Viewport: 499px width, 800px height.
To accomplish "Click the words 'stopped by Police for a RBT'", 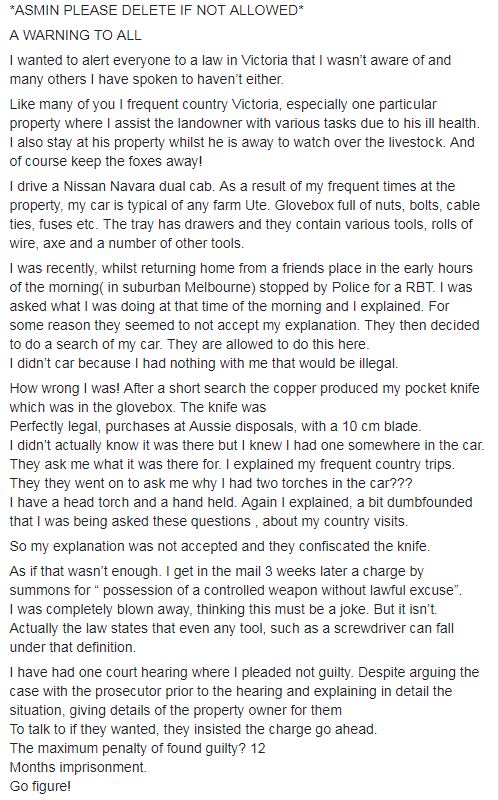I will [347, 287].
